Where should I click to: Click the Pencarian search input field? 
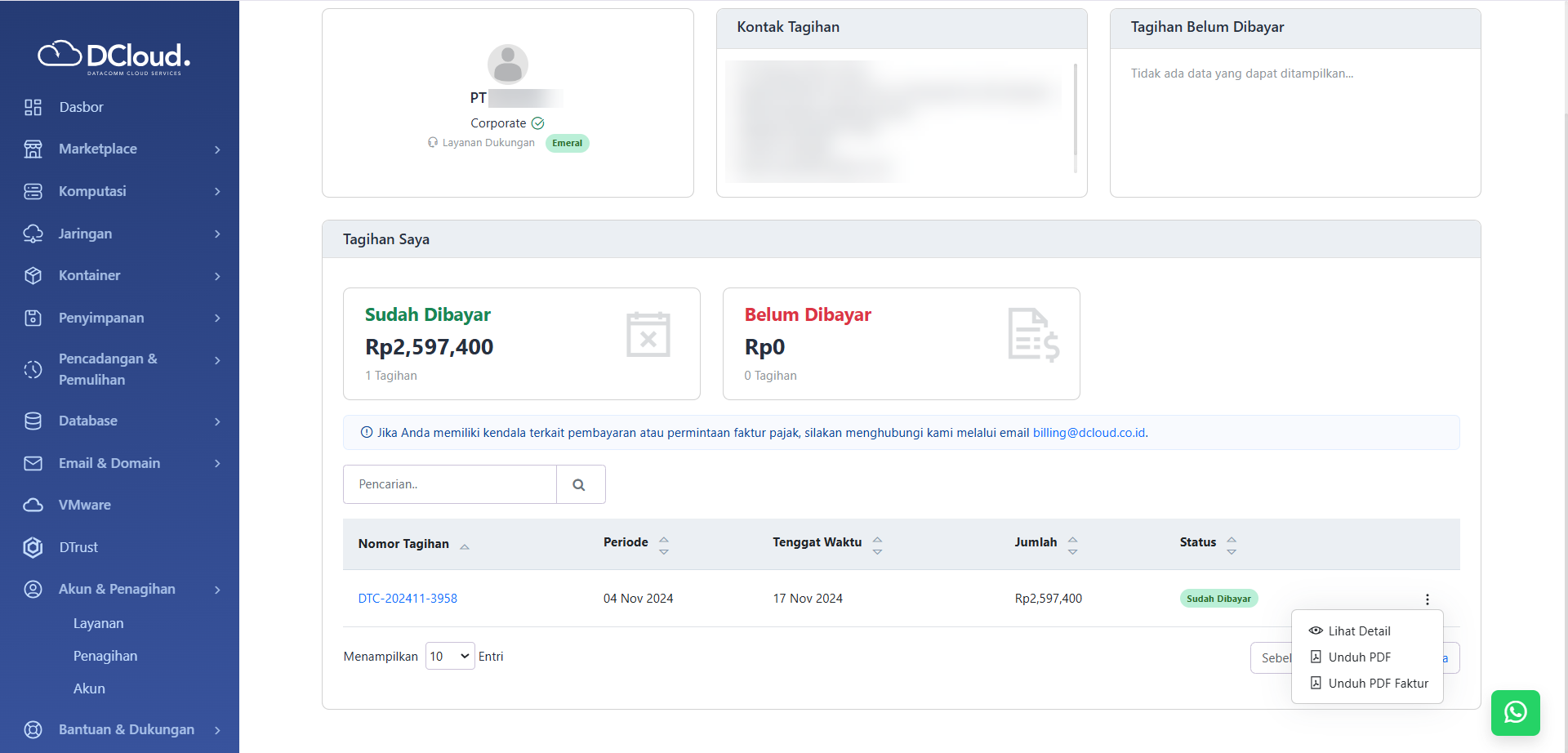[x=449, y=484]
